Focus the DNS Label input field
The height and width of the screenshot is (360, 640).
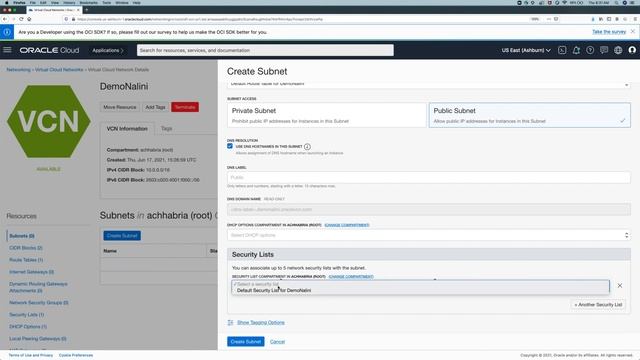[429, 178]
